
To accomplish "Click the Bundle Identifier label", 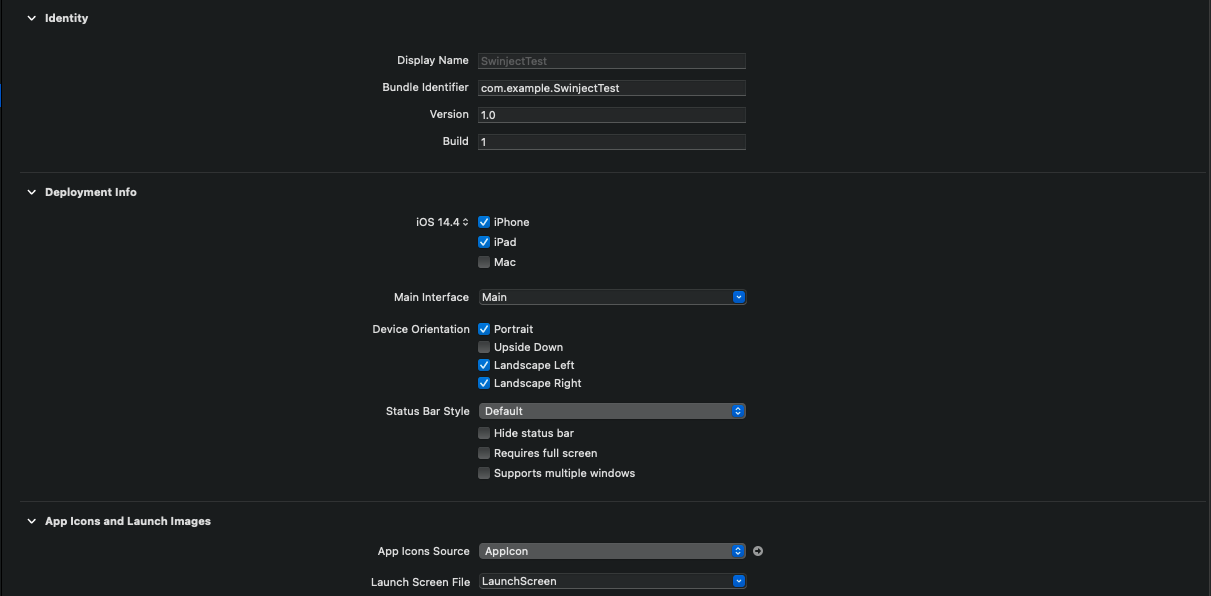I will click(425, 88).
